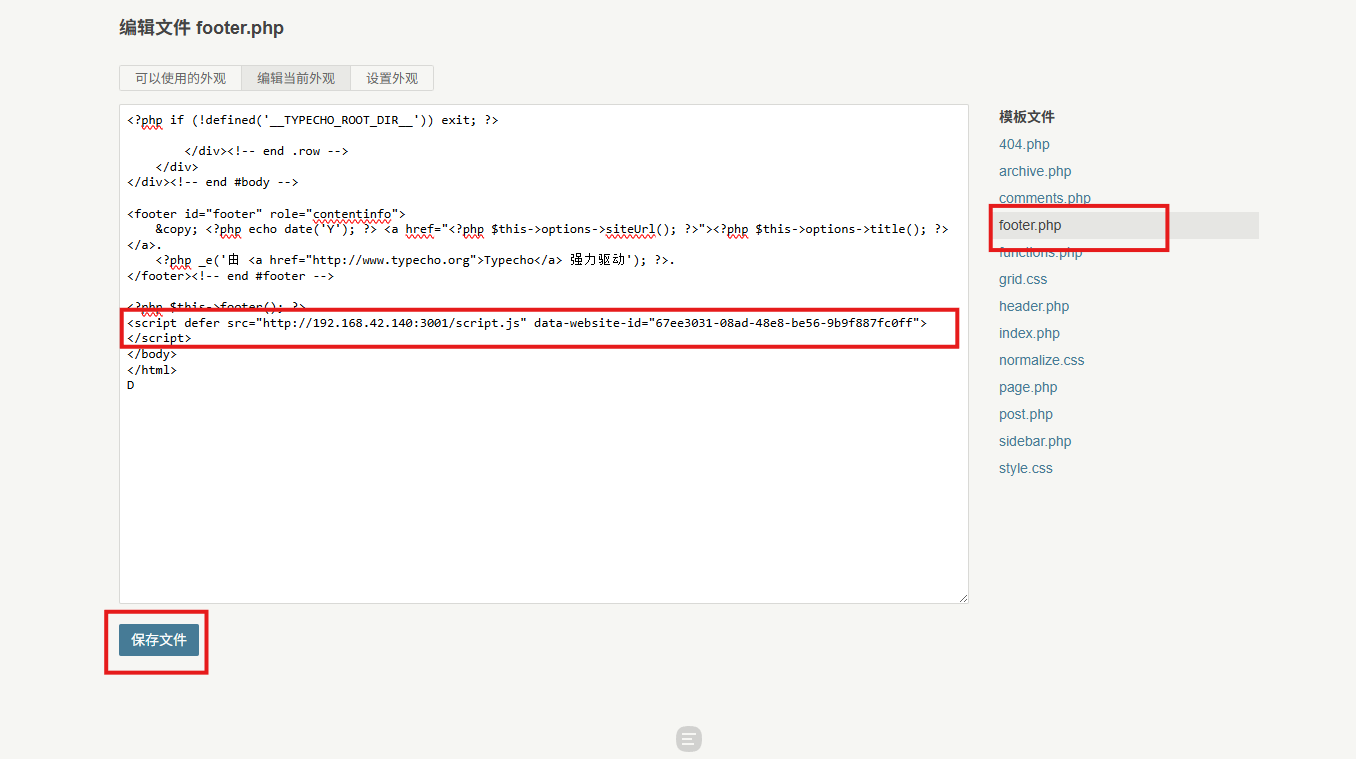Click the script.js src line in editor
1356x759 pixels.
527,323
